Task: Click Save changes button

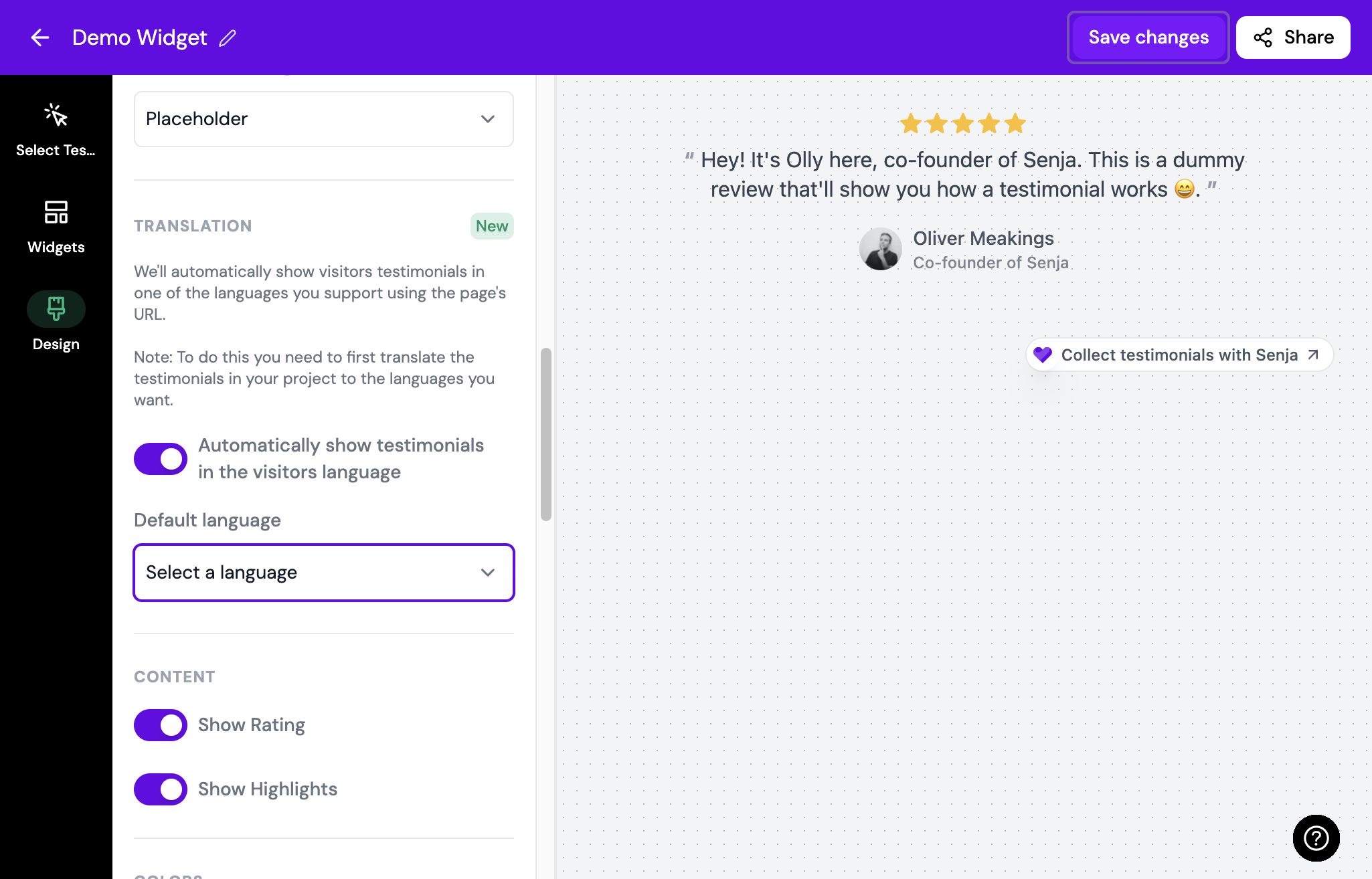Action: click(1148, 37)
